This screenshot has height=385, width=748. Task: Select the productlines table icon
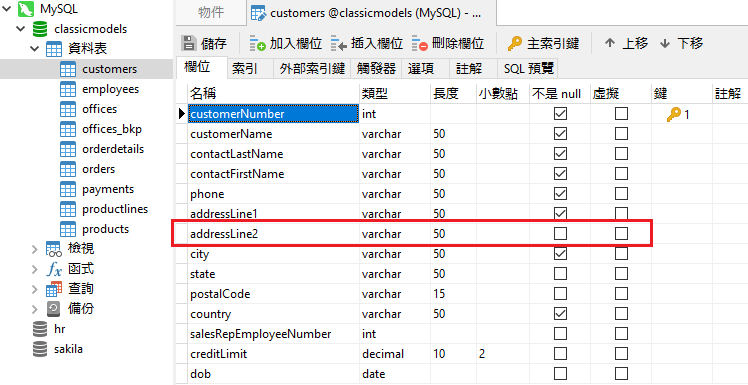pyautogui.click(x=68, y=209)
